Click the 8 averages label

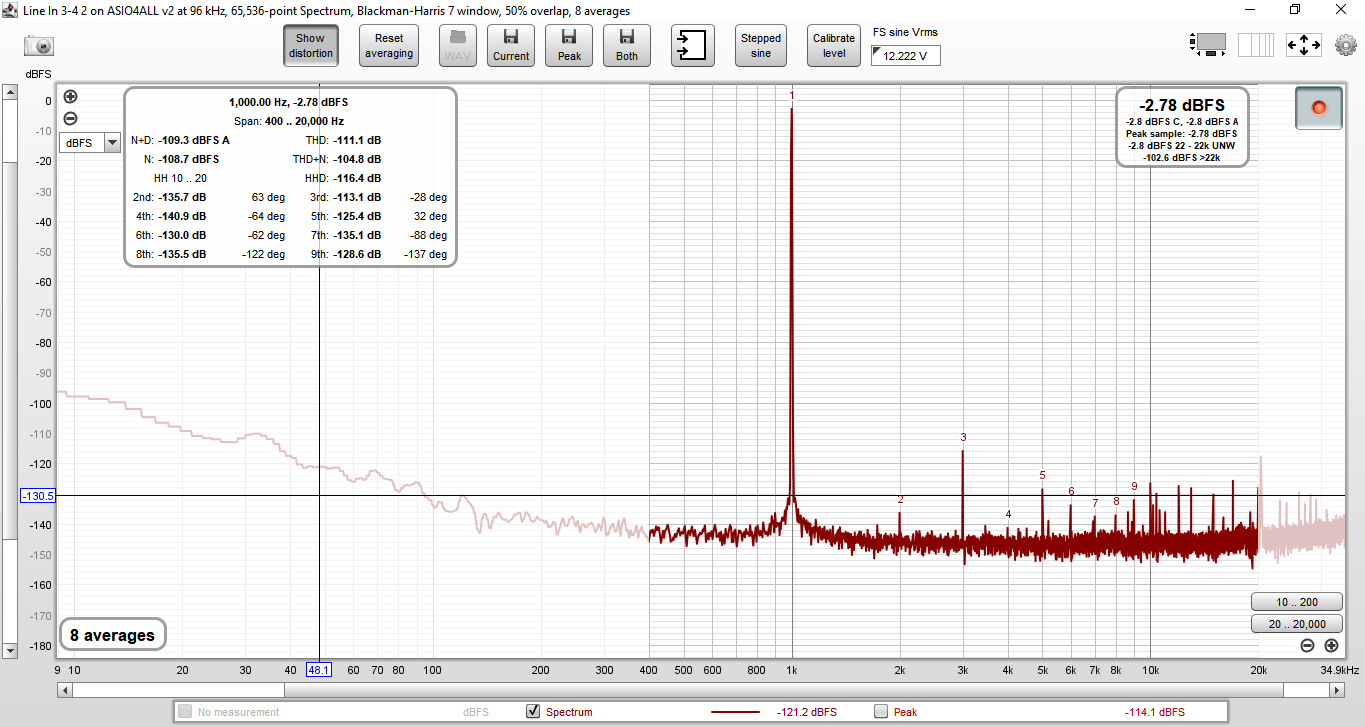(x=112, y=635)
